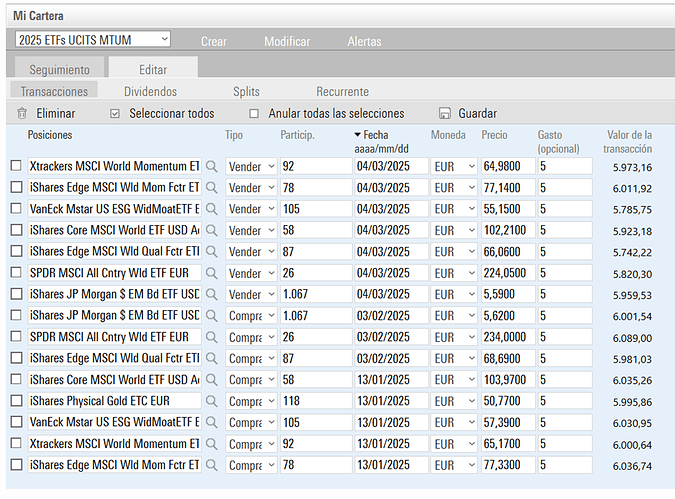Open Moneda dropdown for iShares Edge Mom Fctr Compra row
Screen dimensions: 675x499
tap(454, 465)
